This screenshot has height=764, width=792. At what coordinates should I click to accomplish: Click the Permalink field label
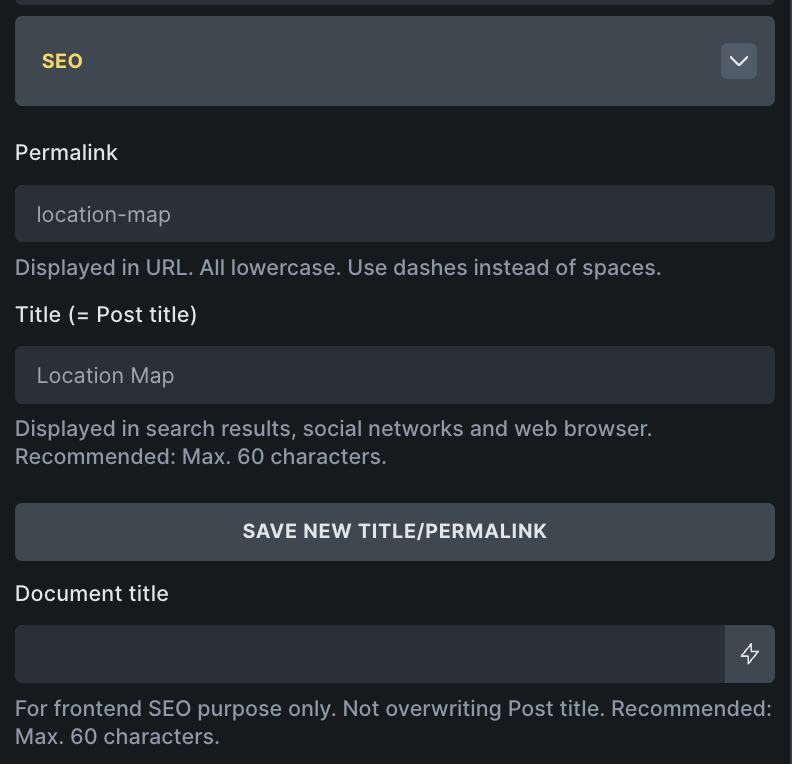pyautogui.click(x=66, y=152)
